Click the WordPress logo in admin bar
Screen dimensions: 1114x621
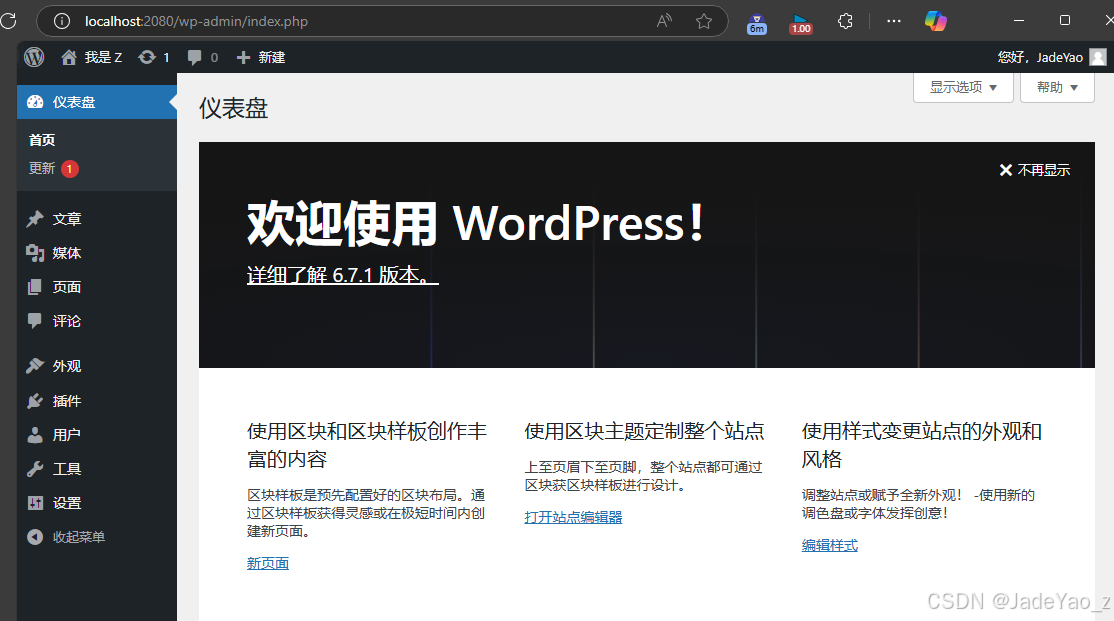(33, 58)
